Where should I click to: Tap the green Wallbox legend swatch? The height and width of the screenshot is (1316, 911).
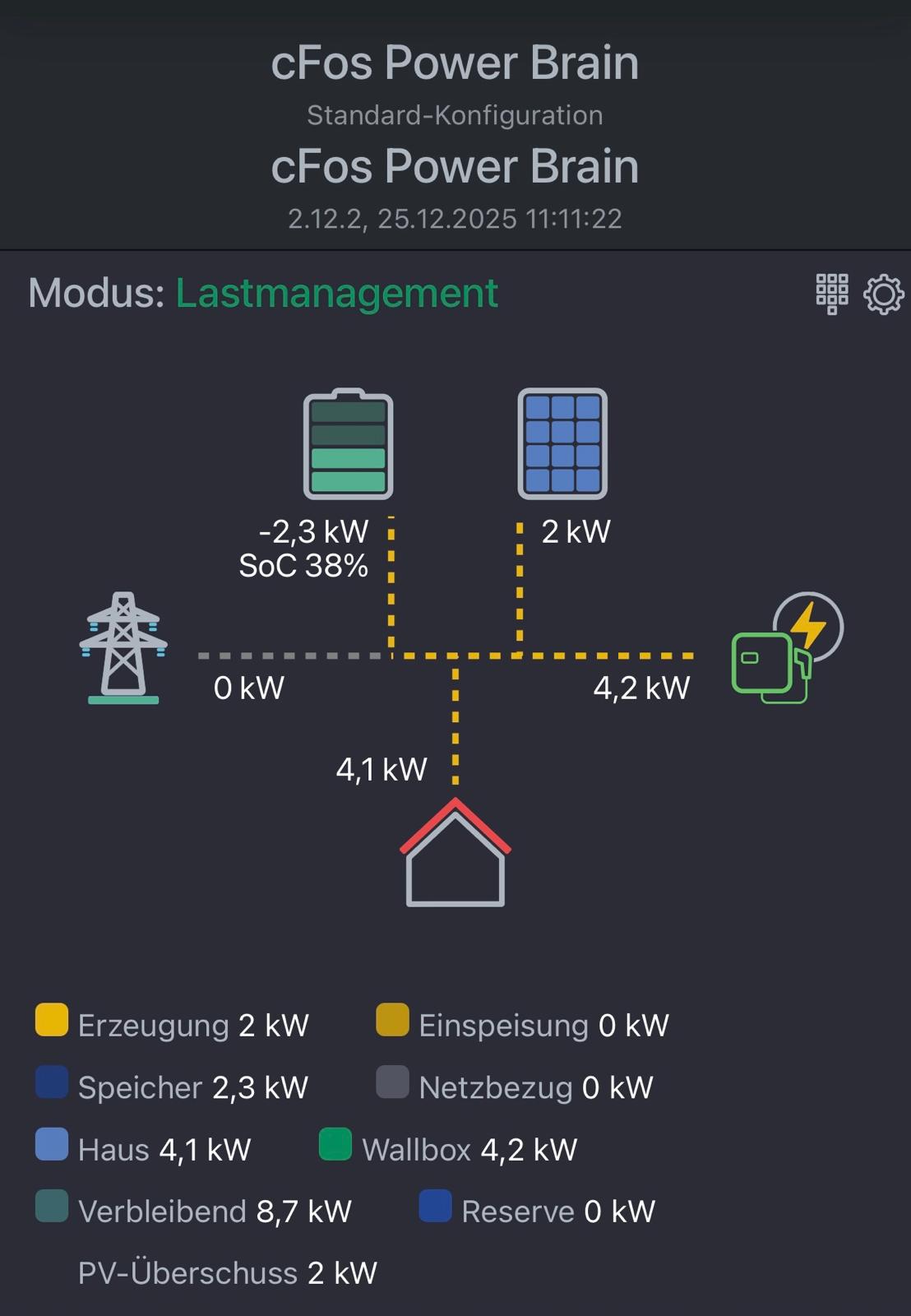pyautogui.click(x=335, y=1144)
